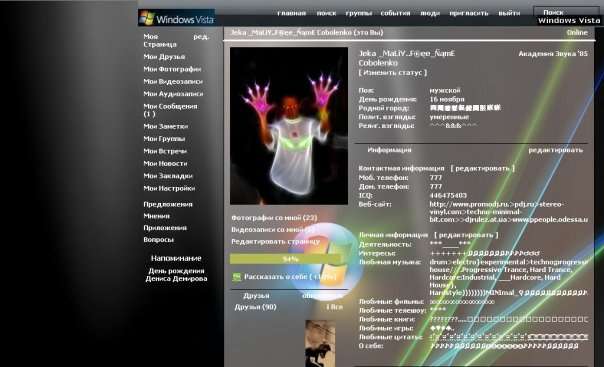Select группы in top navigation
This screenshot has height=367, width=604.
359,13
